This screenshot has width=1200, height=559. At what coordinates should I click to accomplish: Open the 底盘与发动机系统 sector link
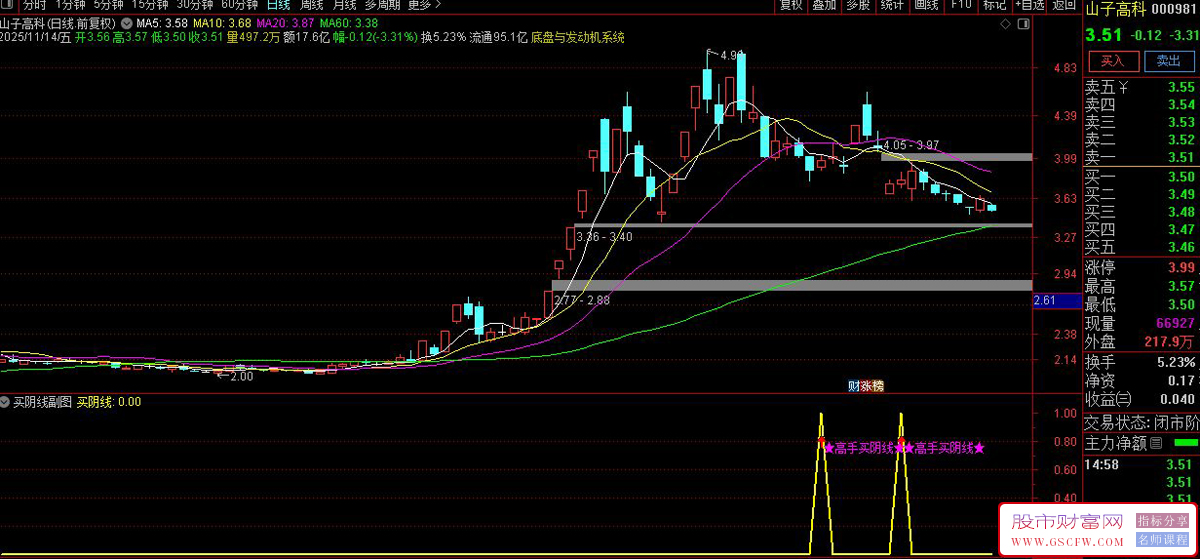tap(578, 37)
